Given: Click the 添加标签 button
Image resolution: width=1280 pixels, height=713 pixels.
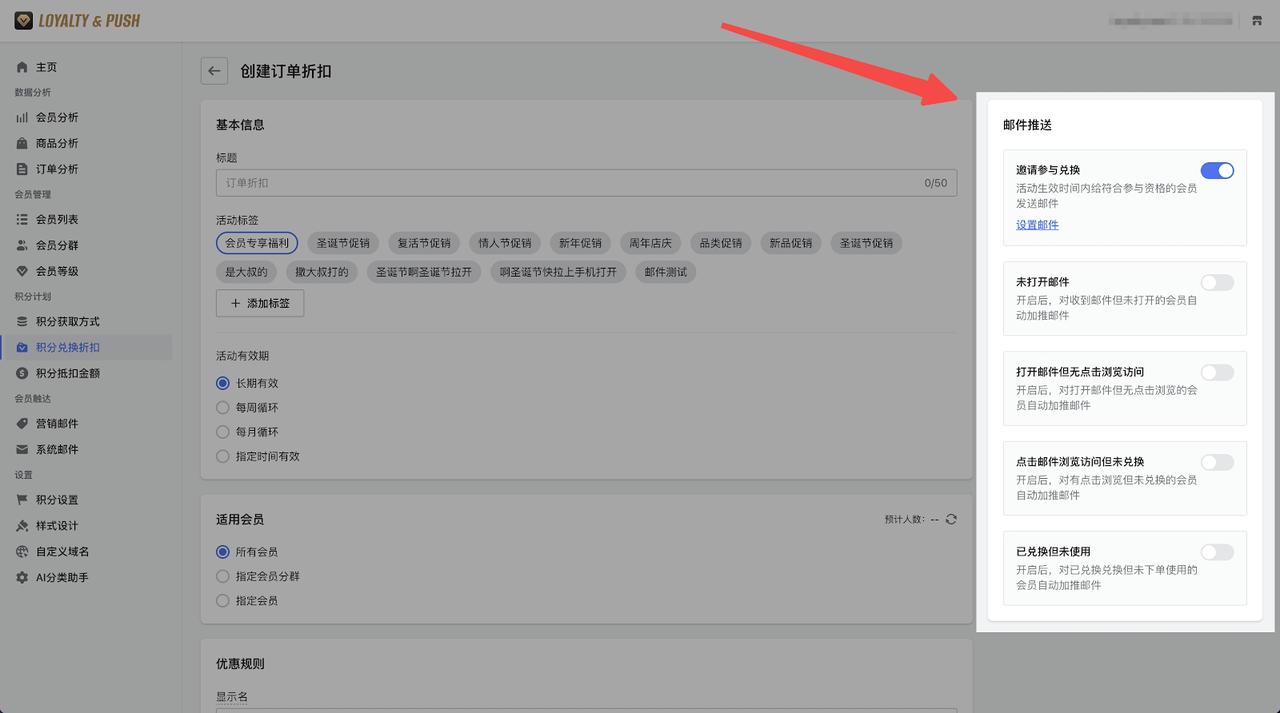Looking at the screenshot, I should pos(260,303).
